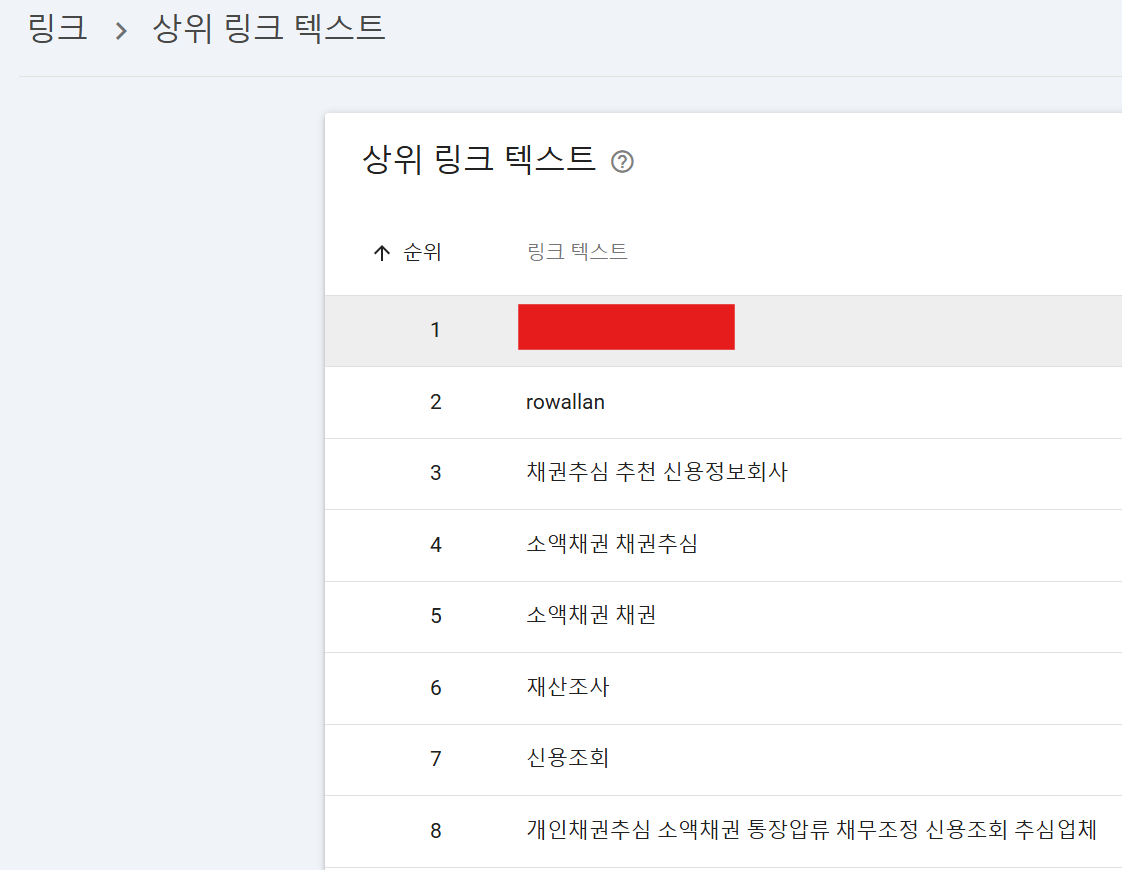Open the 채권추심 추천 신용정보회사 row

click(x=723, y=474)
